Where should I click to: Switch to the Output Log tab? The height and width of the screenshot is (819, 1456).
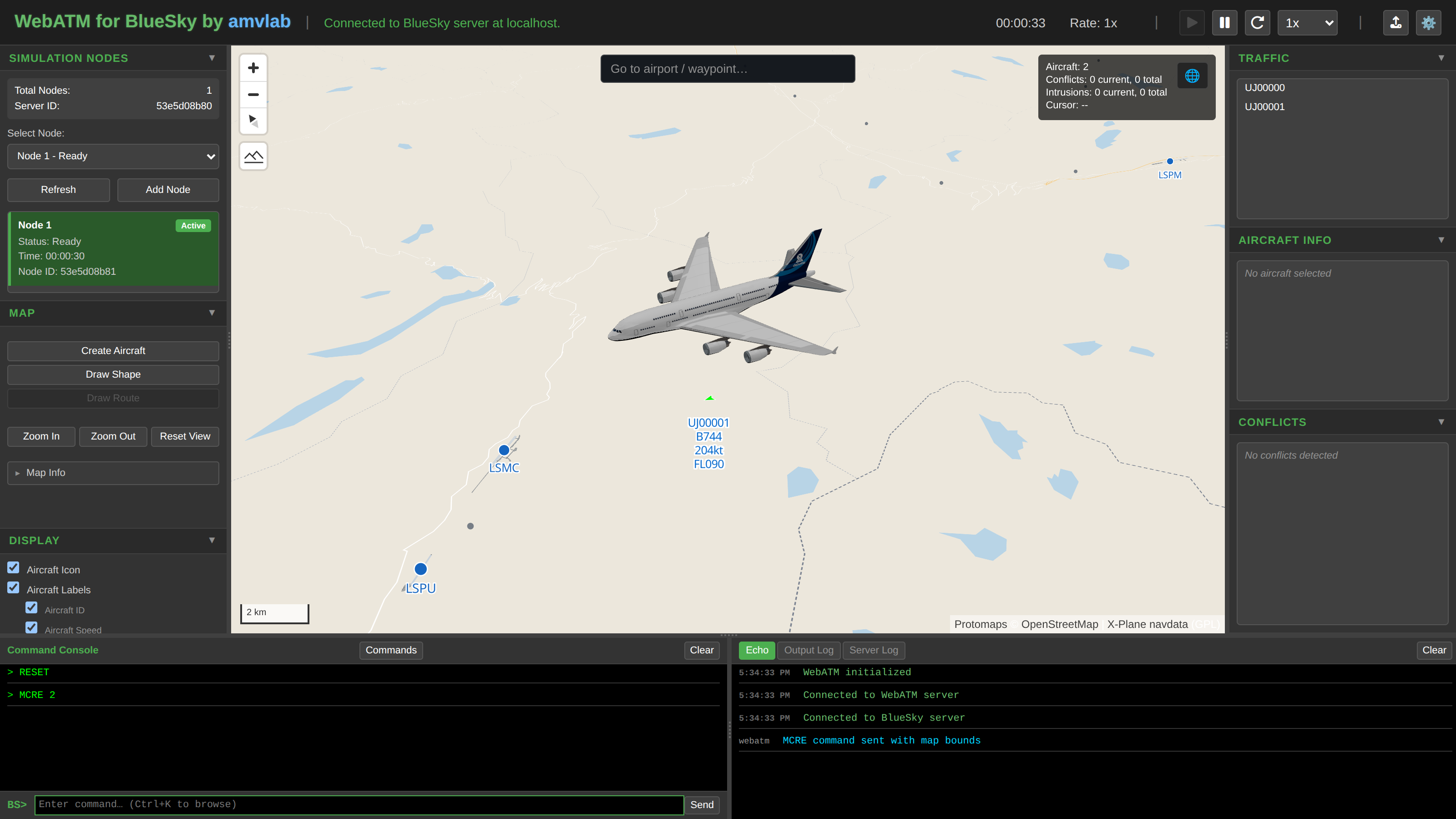809,650
